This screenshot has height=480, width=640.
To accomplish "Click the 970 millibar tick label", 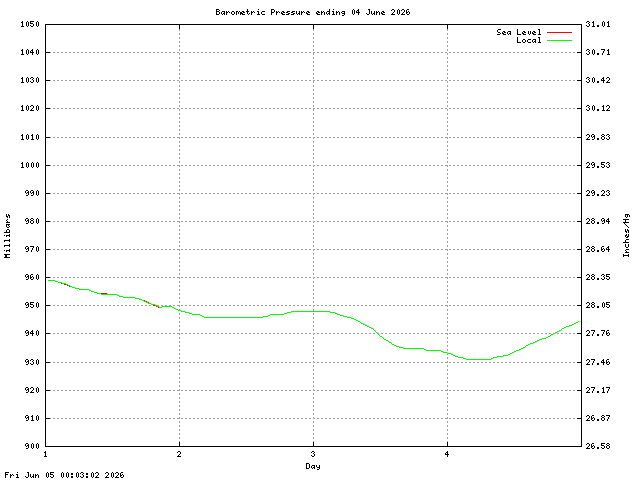I will (32, 249).
